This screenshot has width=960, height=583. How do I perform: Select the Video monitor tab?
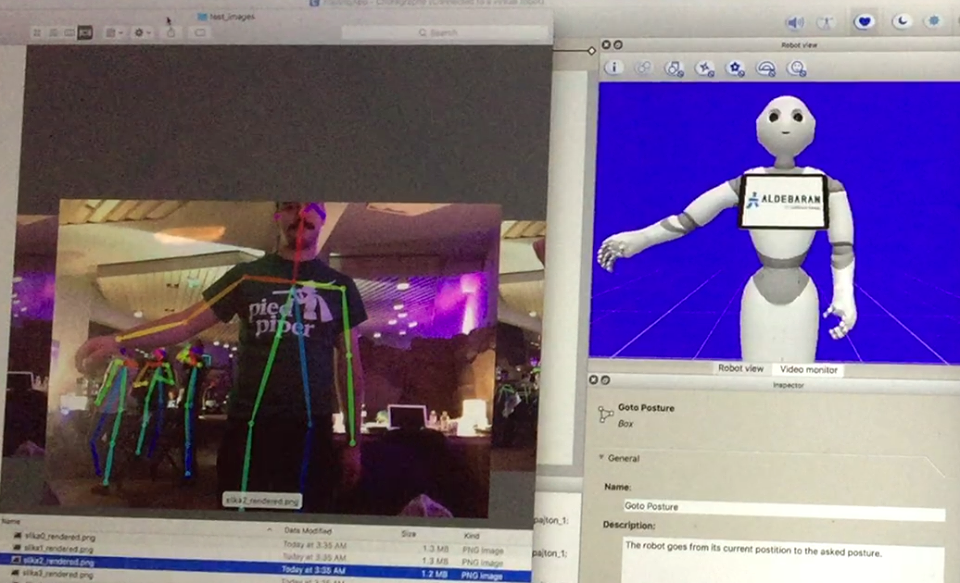(808, 370)
